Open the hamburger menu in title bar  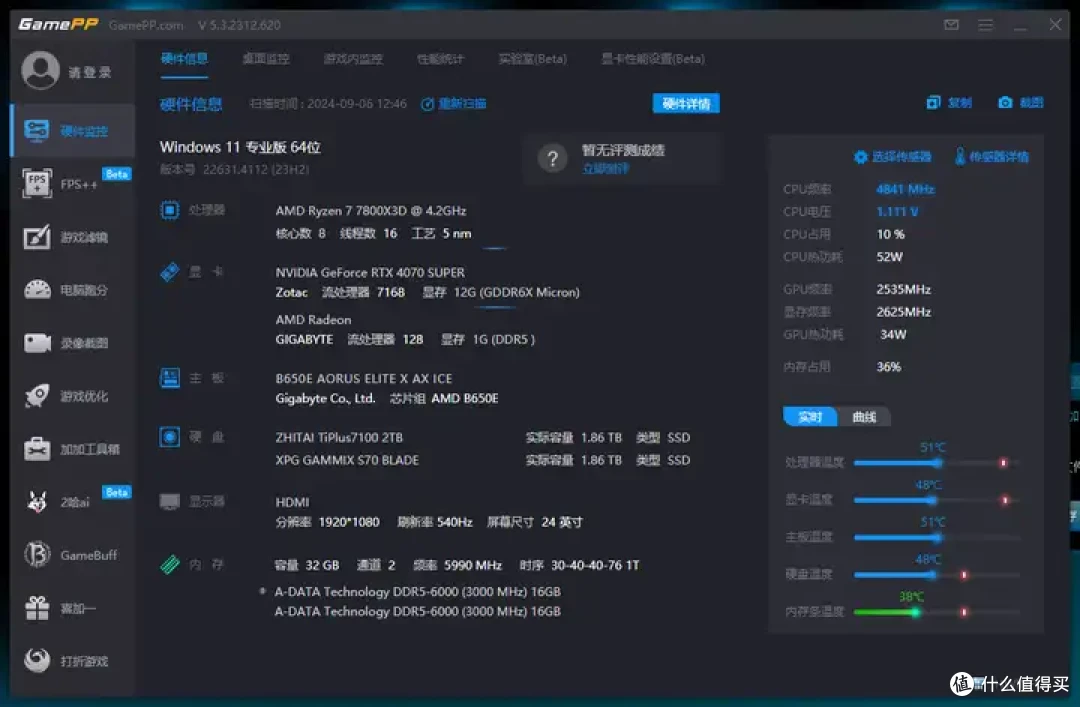[x=986, y=25]
